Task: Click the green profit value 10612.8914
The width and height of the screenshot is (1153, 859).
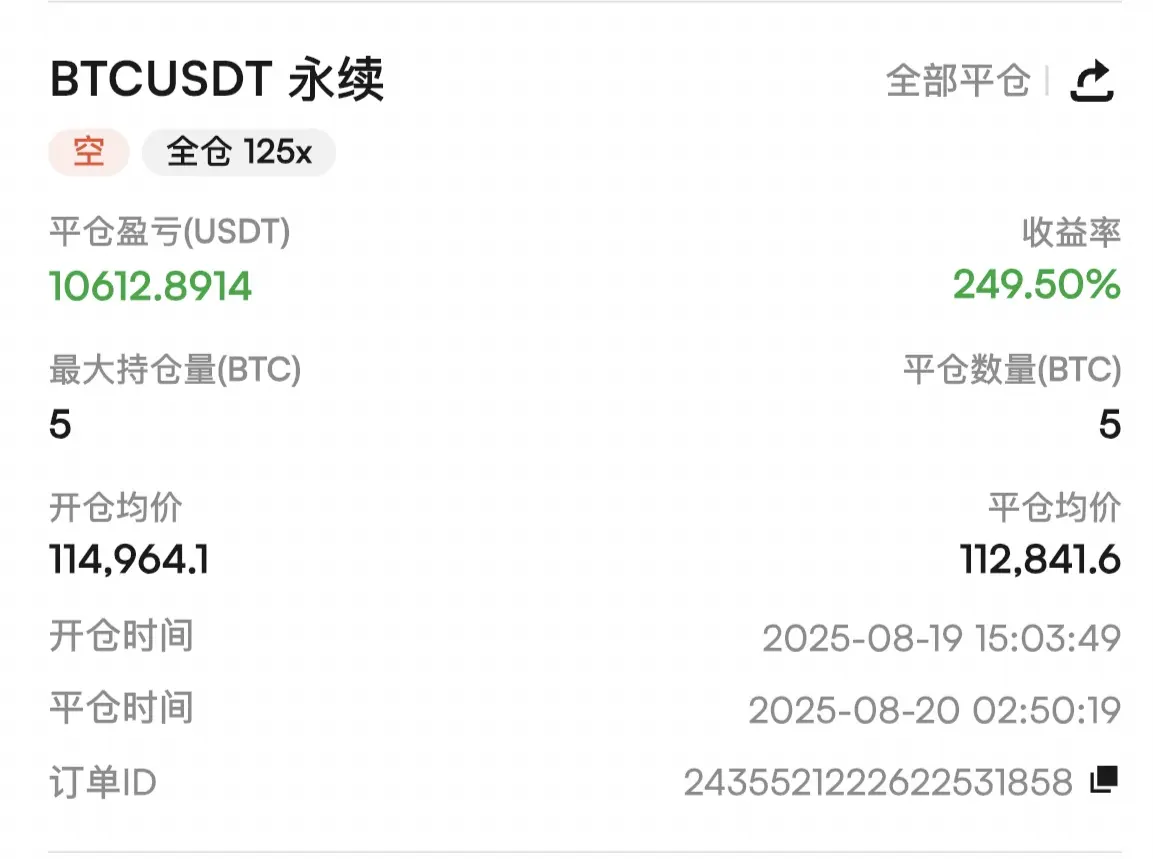Action: click(x=151, y=286)
